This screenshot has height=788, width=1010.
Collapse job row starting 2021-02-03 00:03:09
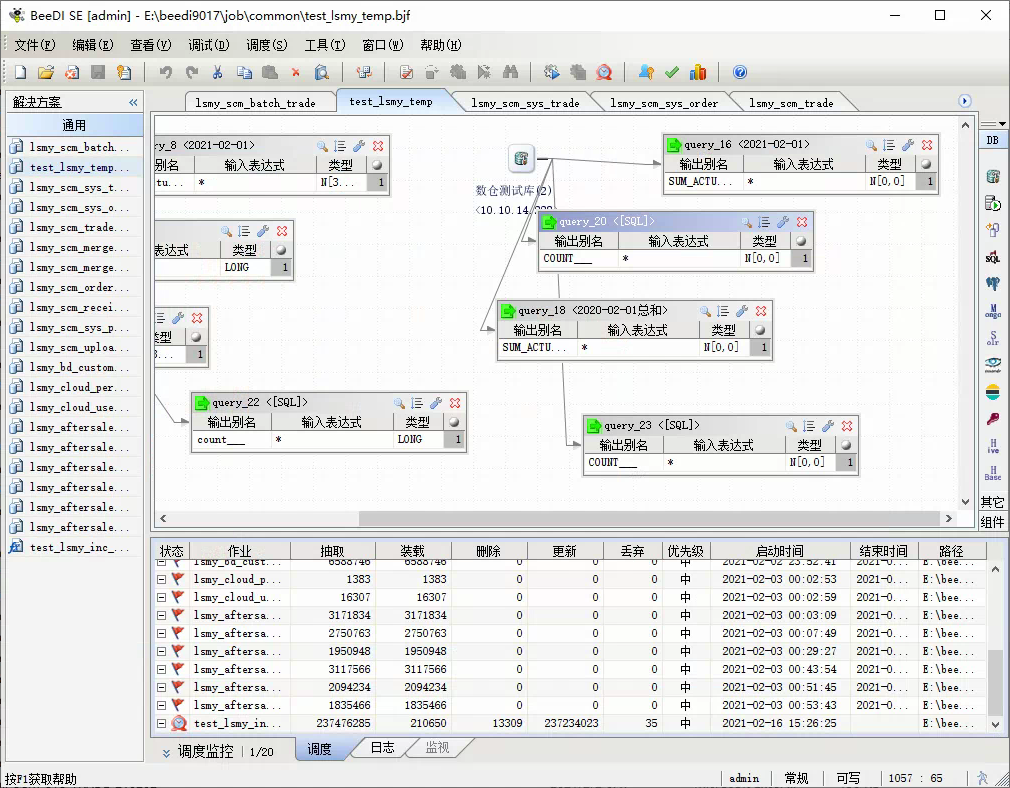(162, 615)
